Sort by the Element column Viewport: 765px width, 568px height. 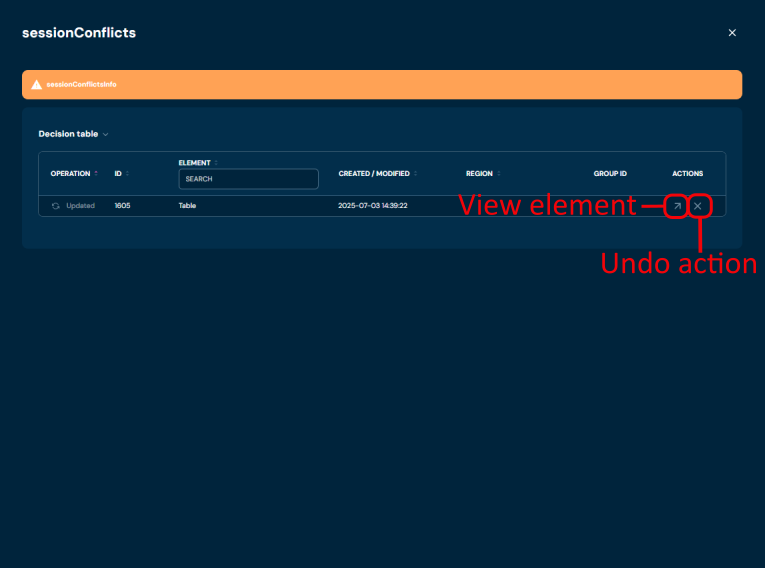point(216,162)
